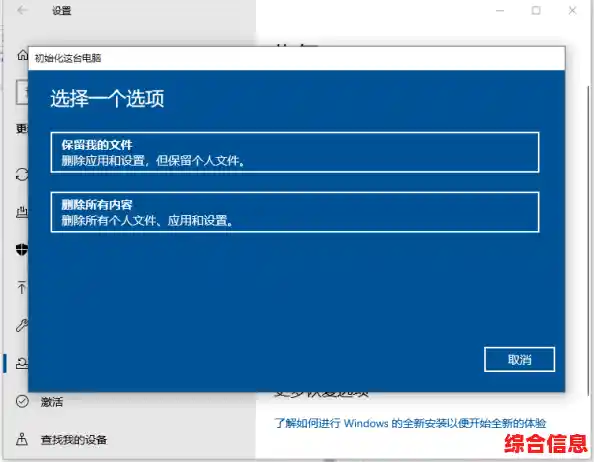Close the Settings window
The width and height of the screenshot is (594, 462).
pos(572,11)
